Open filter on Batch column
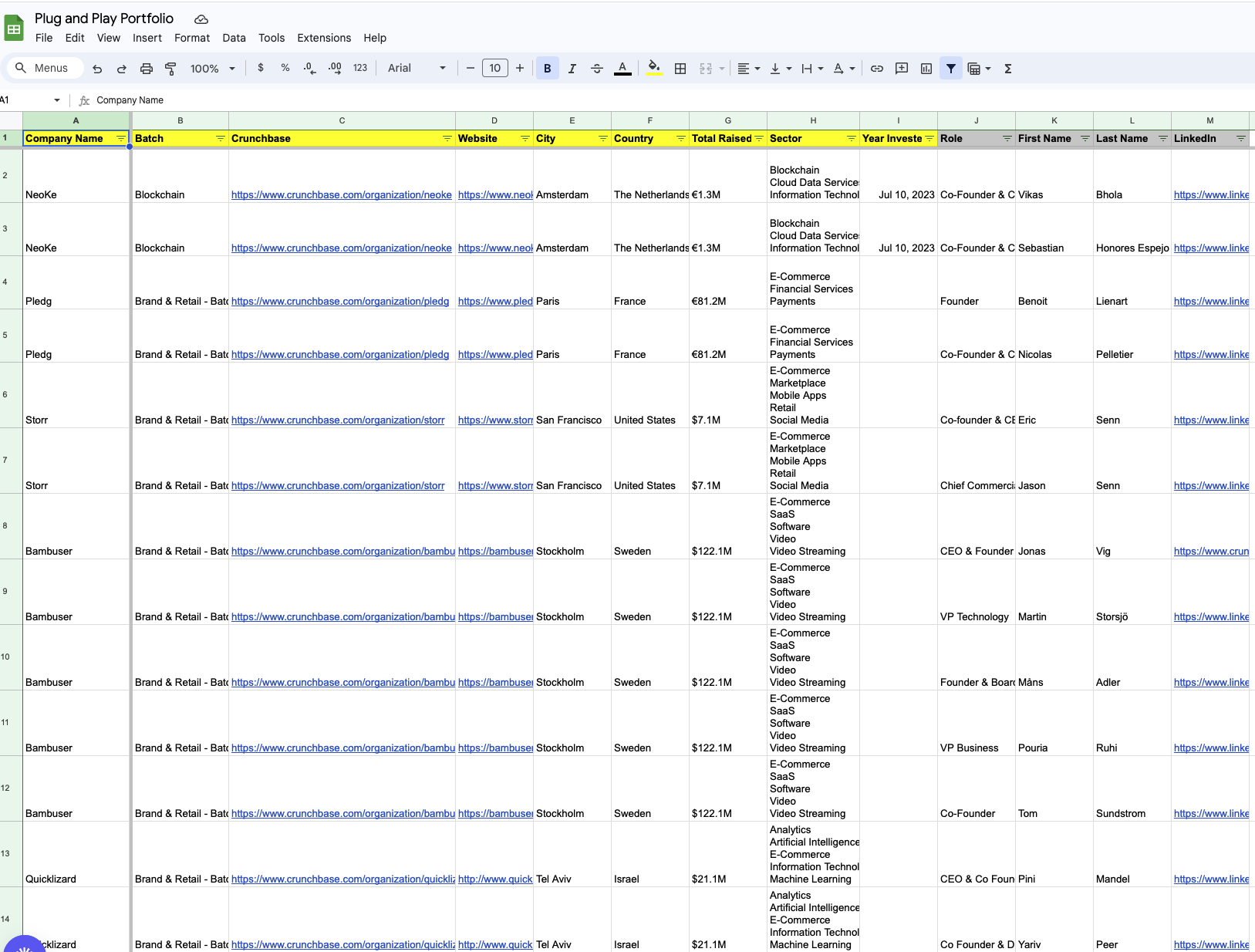Image resolution: width=1255 pixels, height=952 pixels. [221, 138]
